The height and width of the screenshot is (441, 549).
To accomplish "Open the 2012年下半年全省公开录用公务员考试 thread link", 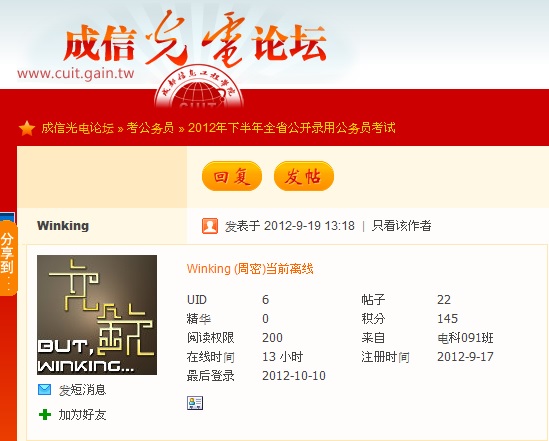I will pyautogui.click(x=292, y=127).
